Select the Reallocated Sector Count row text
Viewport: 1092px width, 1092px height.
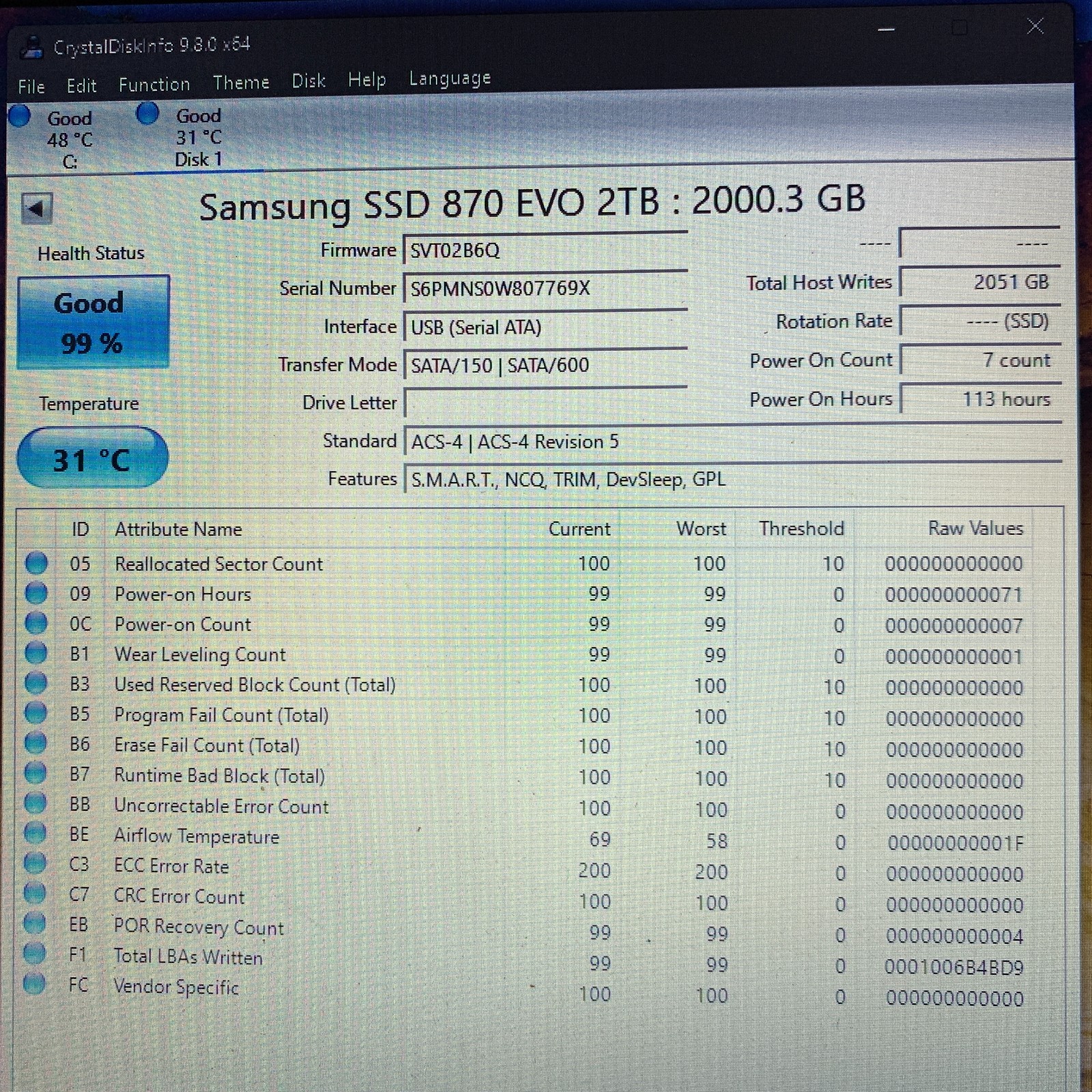218,564
